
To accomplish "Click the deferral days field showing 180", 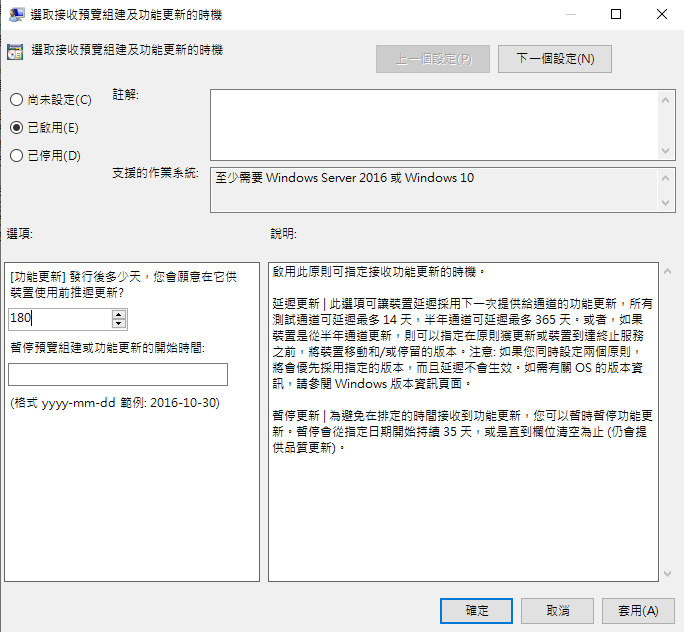I will click(58, 319).
